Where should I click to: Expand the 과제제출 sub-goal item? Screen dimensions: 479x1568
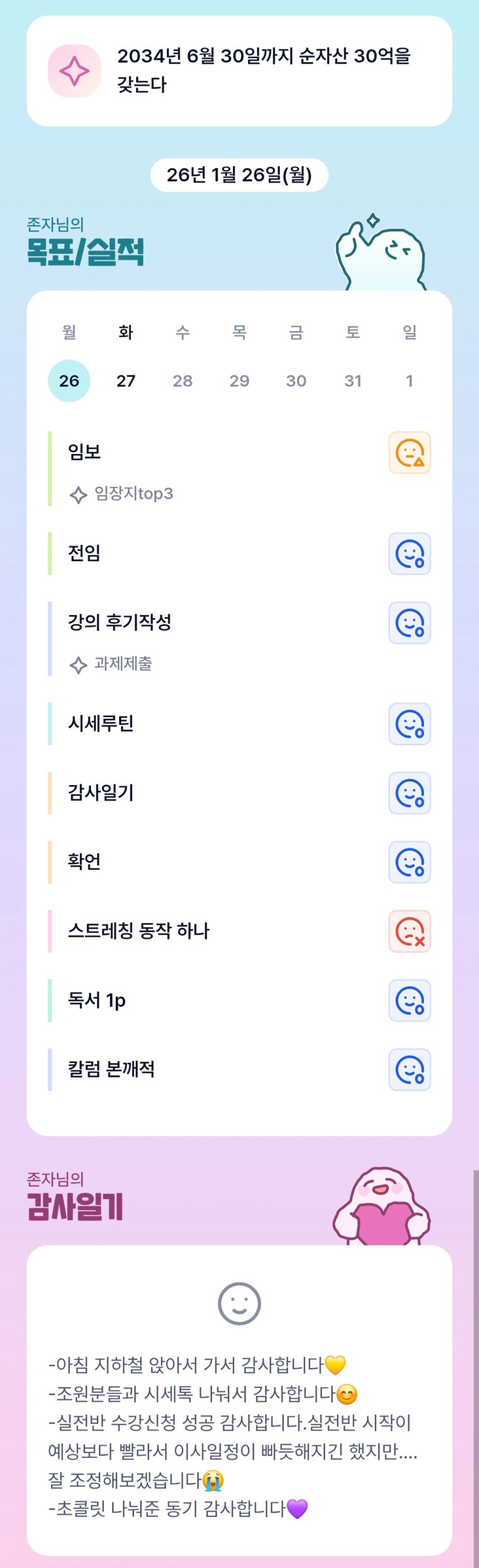(123, 664)
